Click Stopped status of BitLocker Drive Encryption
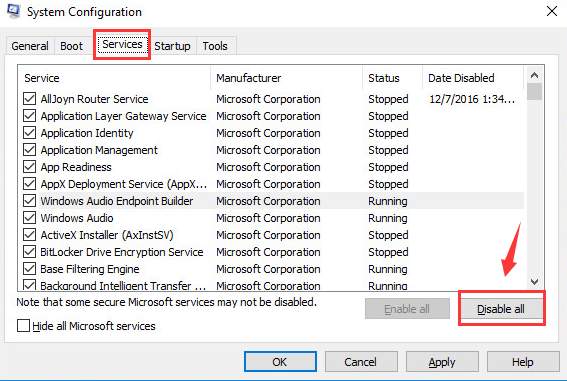Viewport: 567px width, 381px height. pos(388,252)
